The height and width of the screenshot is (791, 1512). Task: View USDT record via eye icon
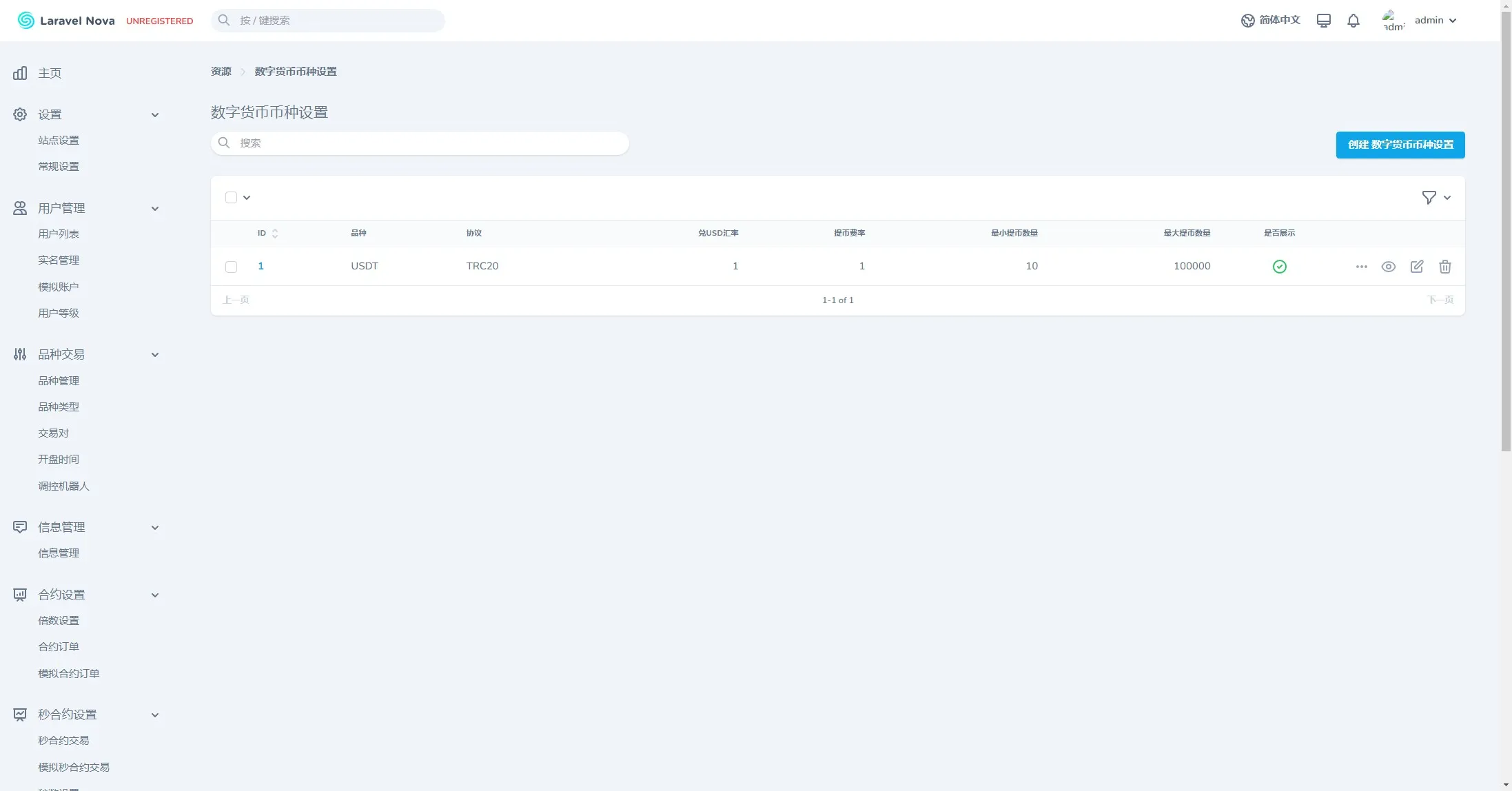[1388, 267]
